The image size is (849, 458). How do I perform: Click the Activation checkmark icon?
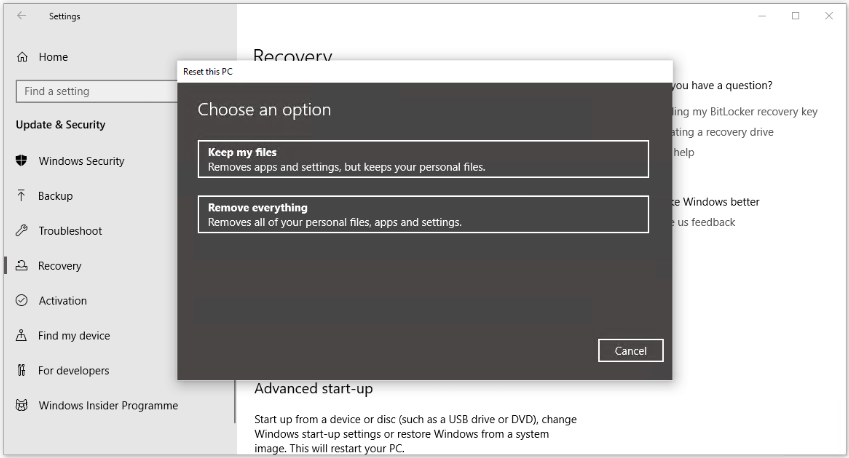22,301
